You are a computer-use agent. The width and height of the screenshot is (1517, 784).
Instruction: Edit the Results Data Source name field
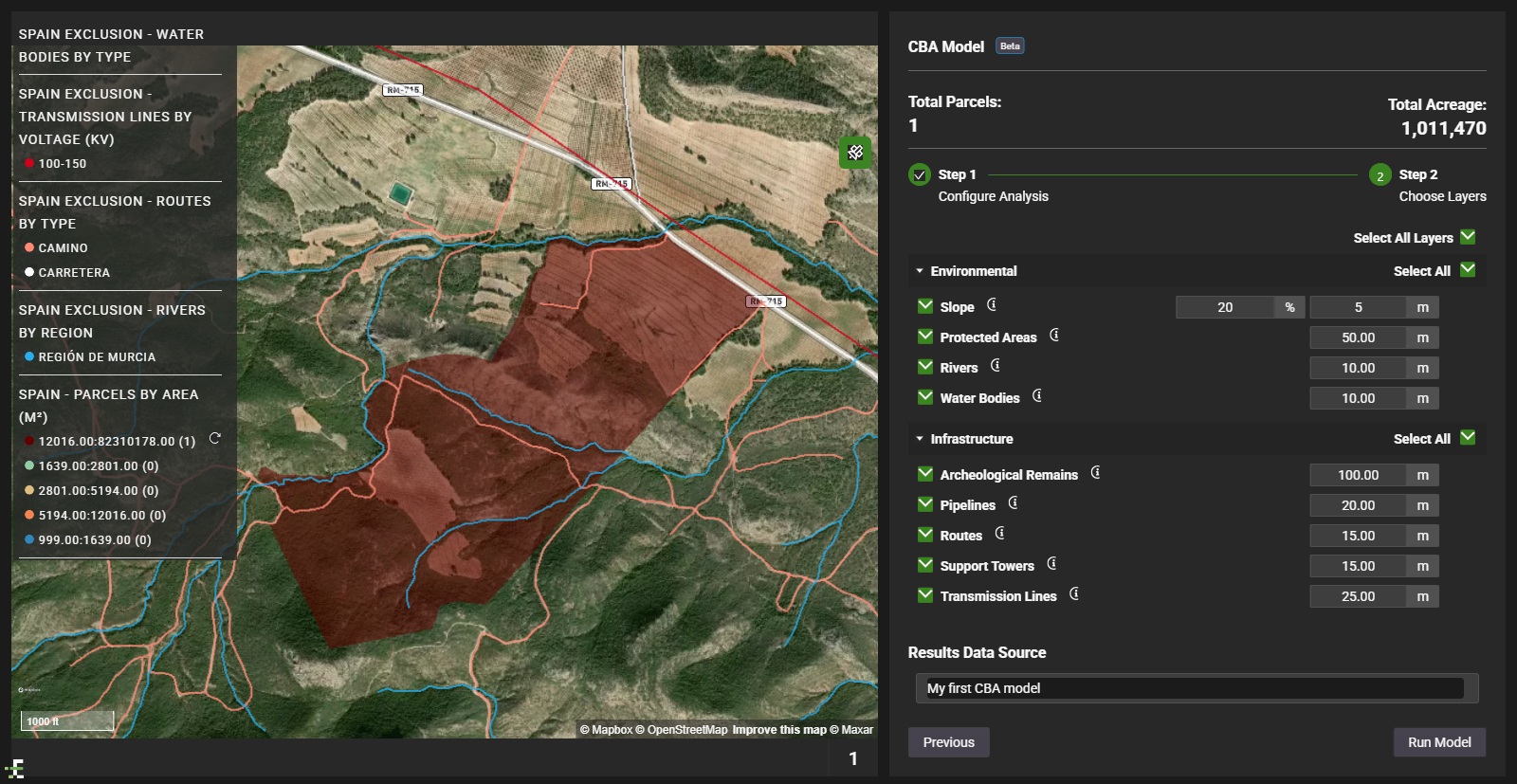1196,688
